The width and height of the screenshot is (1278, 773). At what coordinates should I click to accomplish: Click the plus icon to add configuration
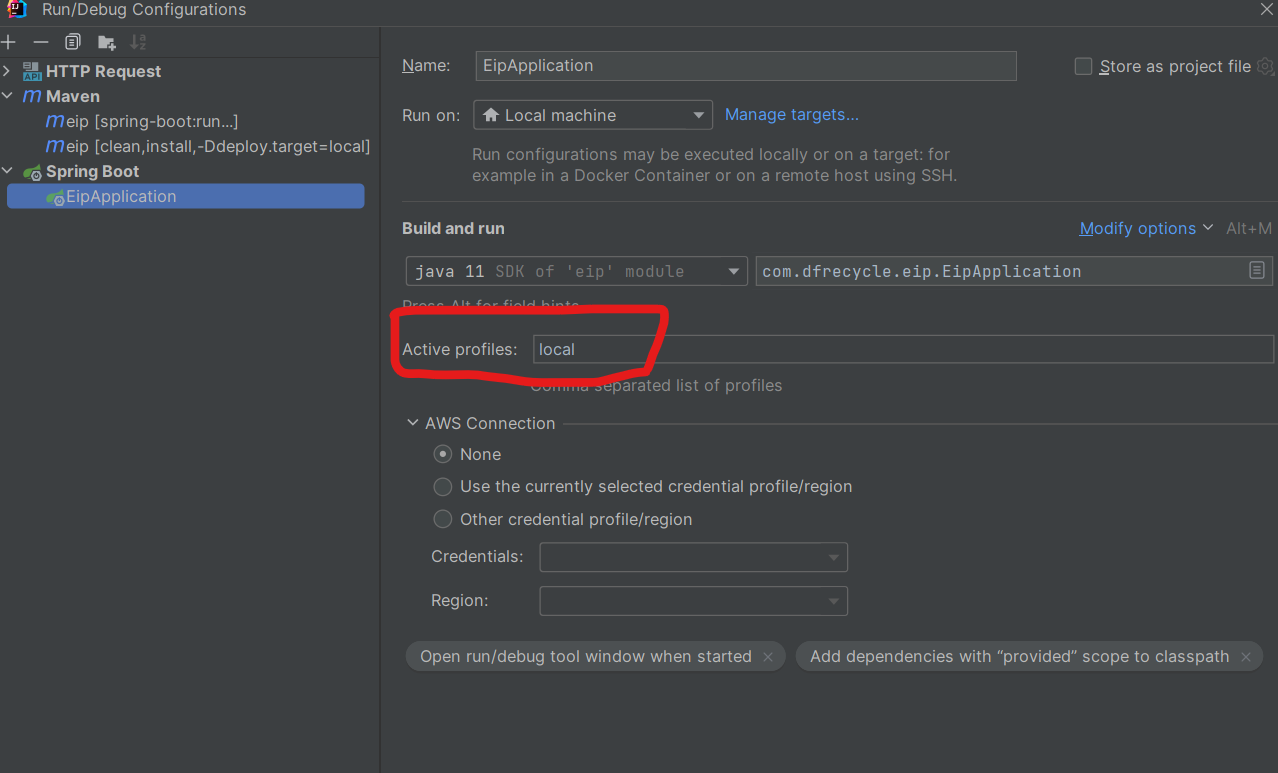tap(9, 42)
